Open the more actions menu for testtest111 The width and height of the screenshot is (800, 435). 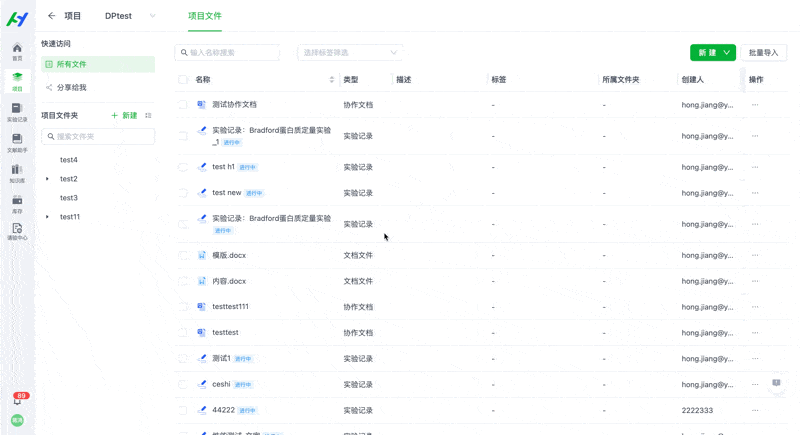tap(755, 307)
